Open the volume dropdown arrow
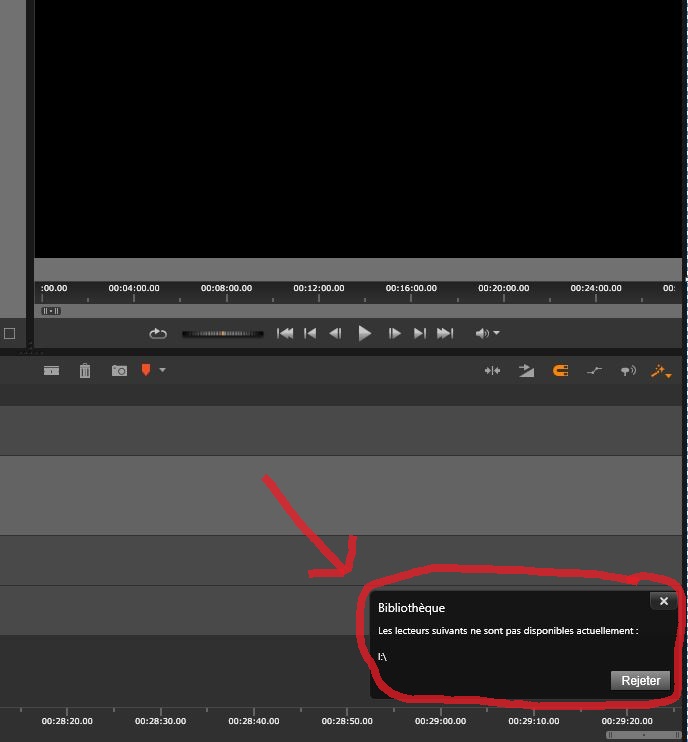This screenshot has width=688, height=742. (496, 333)
